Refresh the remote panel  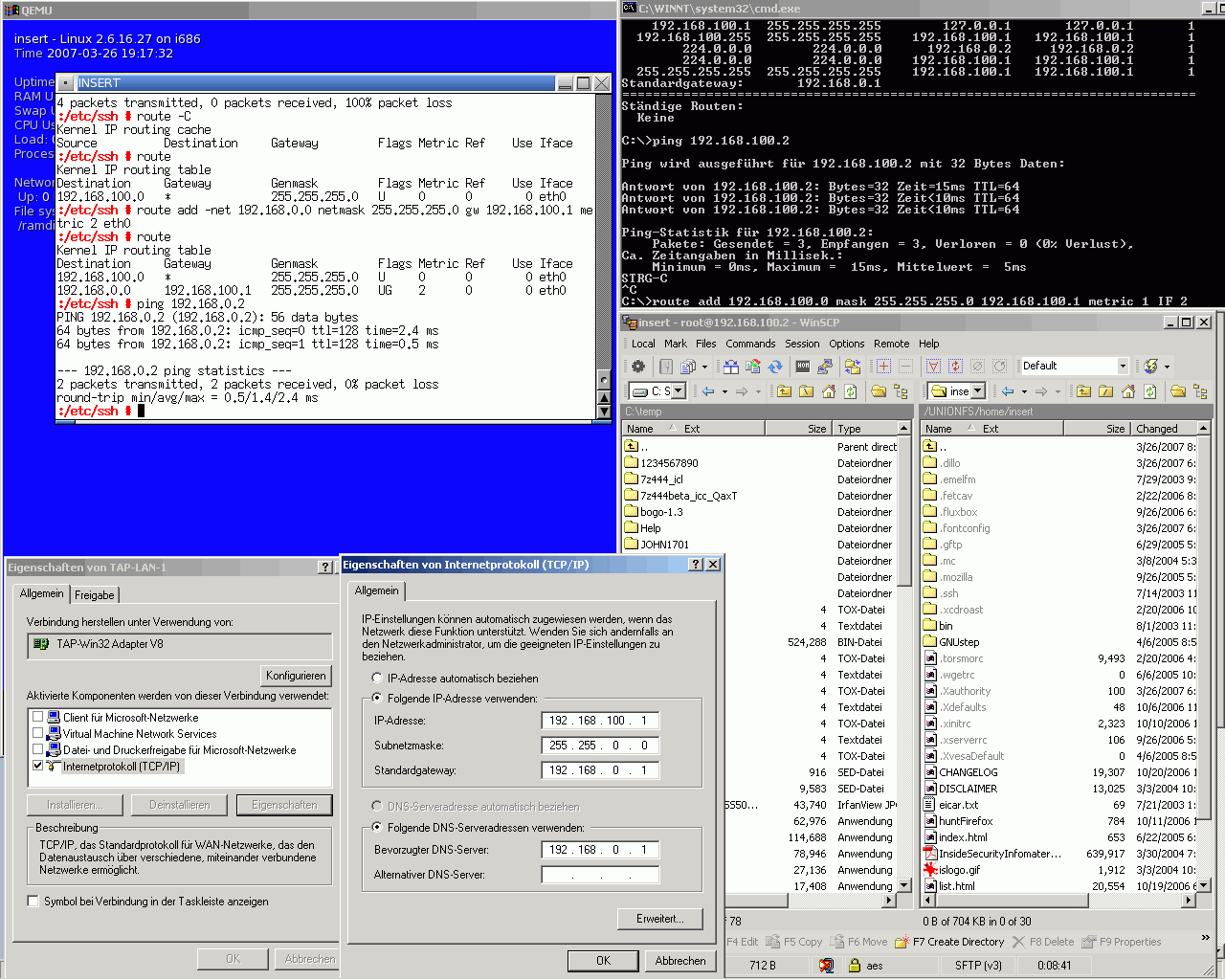[1150, 390]
